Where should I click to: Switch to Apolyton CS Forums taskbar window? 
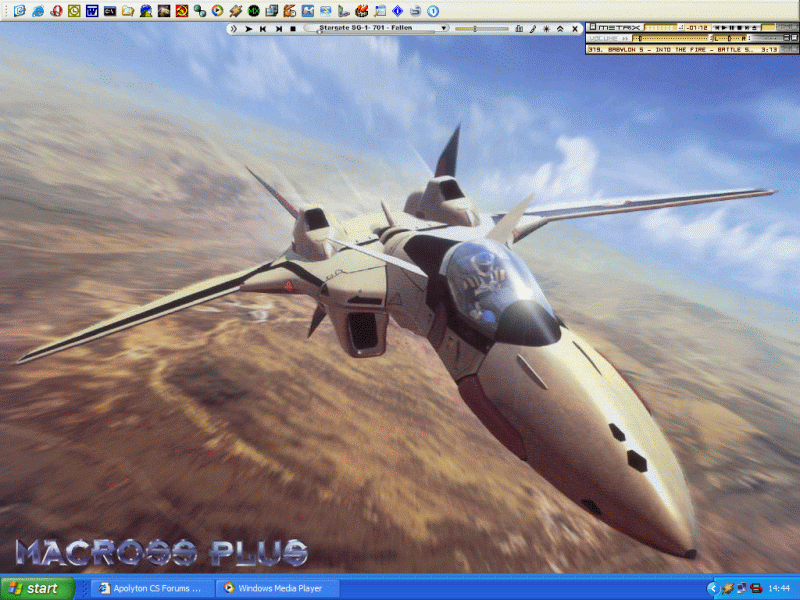click(150, 588)
